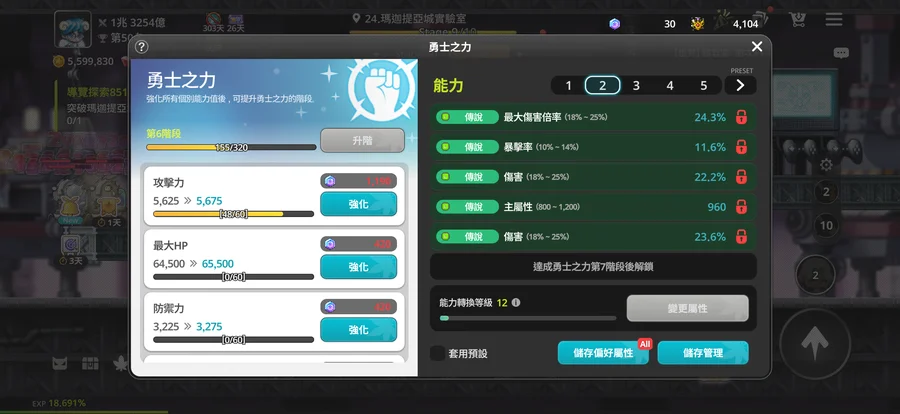Toggle lock on 主屬性 ability row
Screen dimensions: 900x414
(x=741, y=207)
